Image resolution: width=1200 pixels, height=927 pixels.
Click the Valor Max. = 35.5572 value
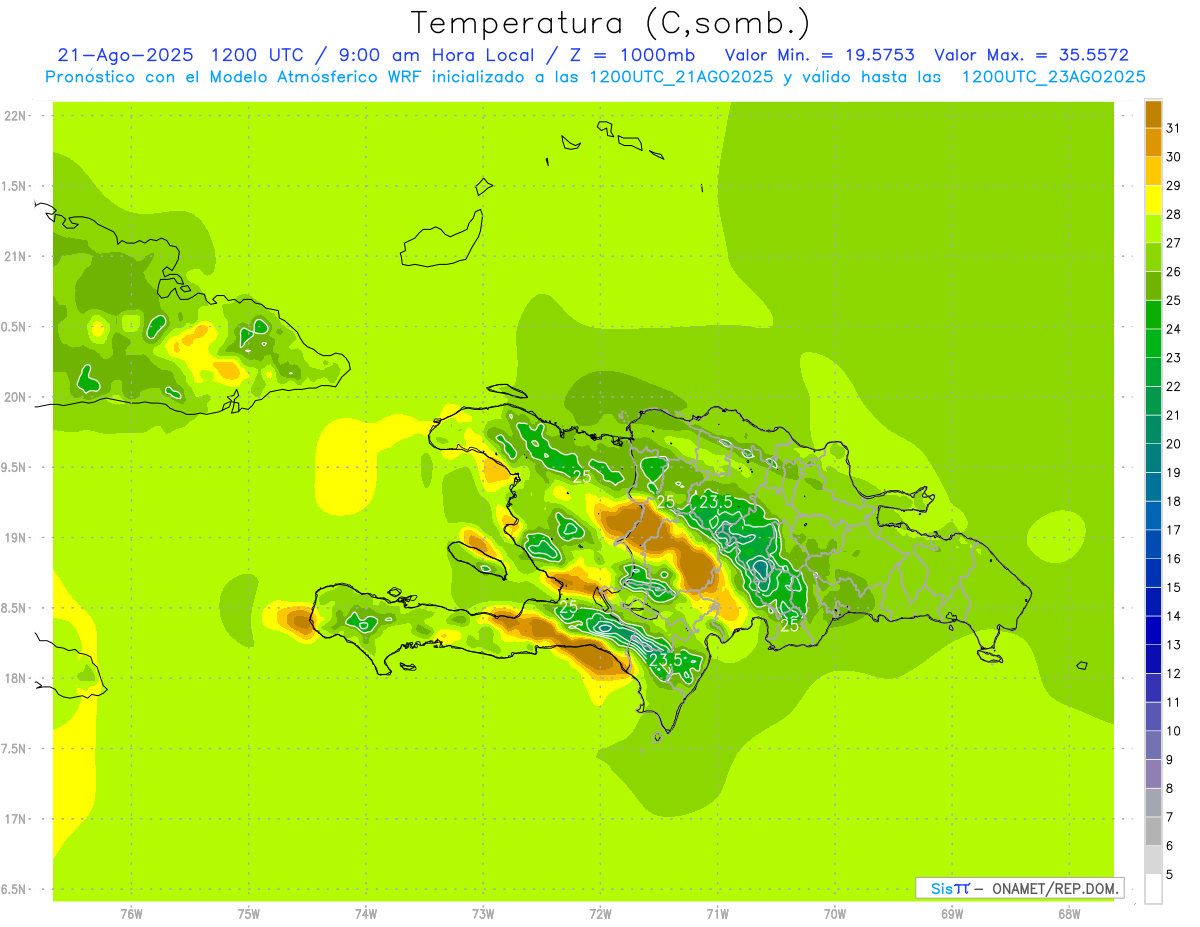1030,55
